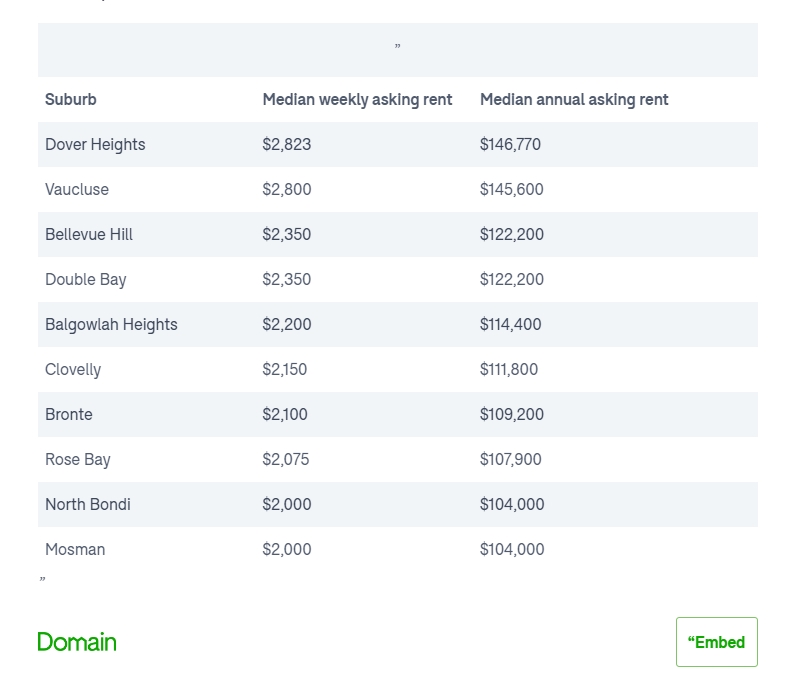Click the Balgowlah Heights suburb cell
Image resolution: width=795 pixels, height=682 pixels.
[111, 325]
